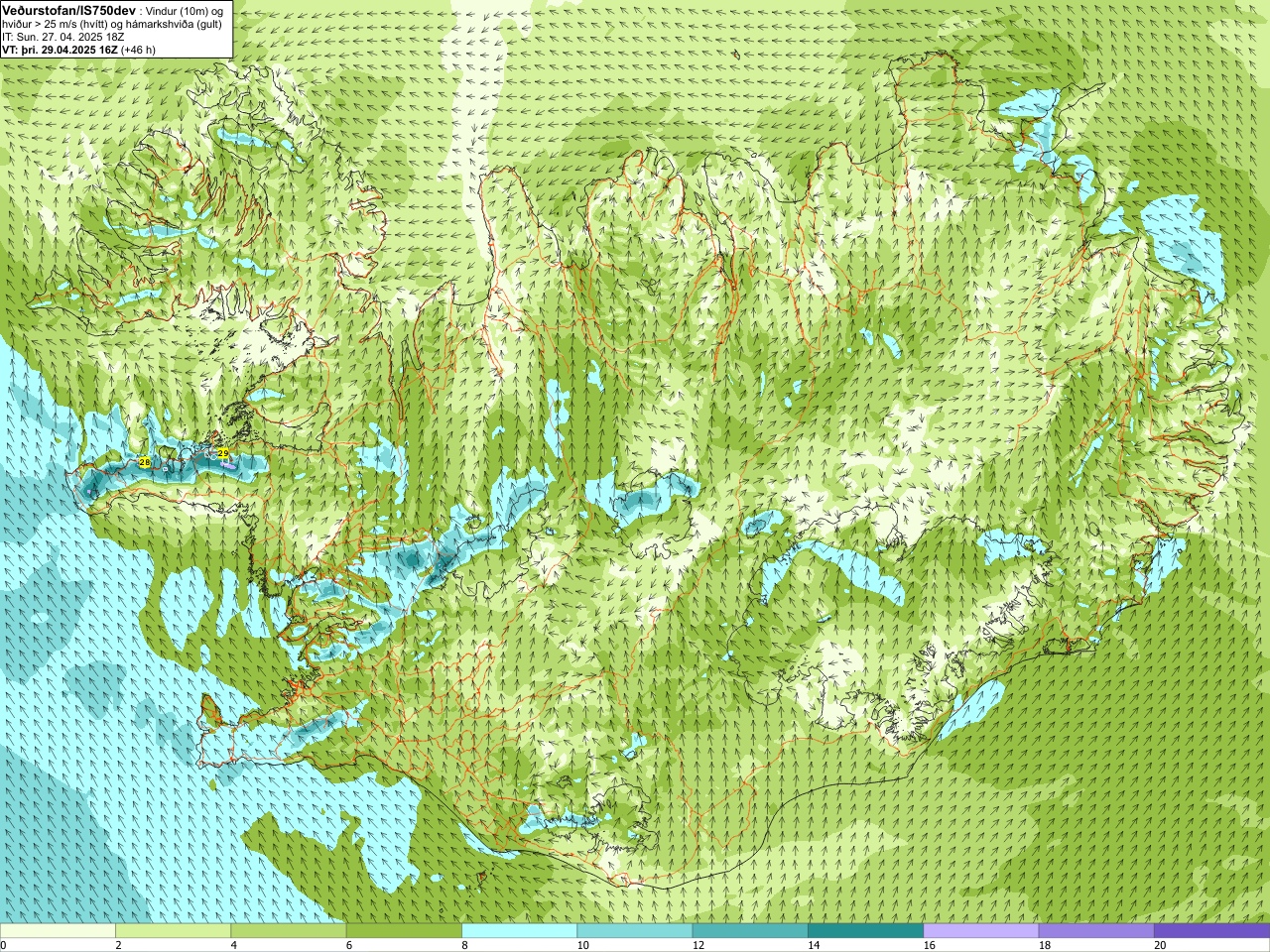Click the 'IT: Sun. 27. 04. 2025 18Z' line
The width and height of the screenshot is (1270, 952).
[63, 36]
